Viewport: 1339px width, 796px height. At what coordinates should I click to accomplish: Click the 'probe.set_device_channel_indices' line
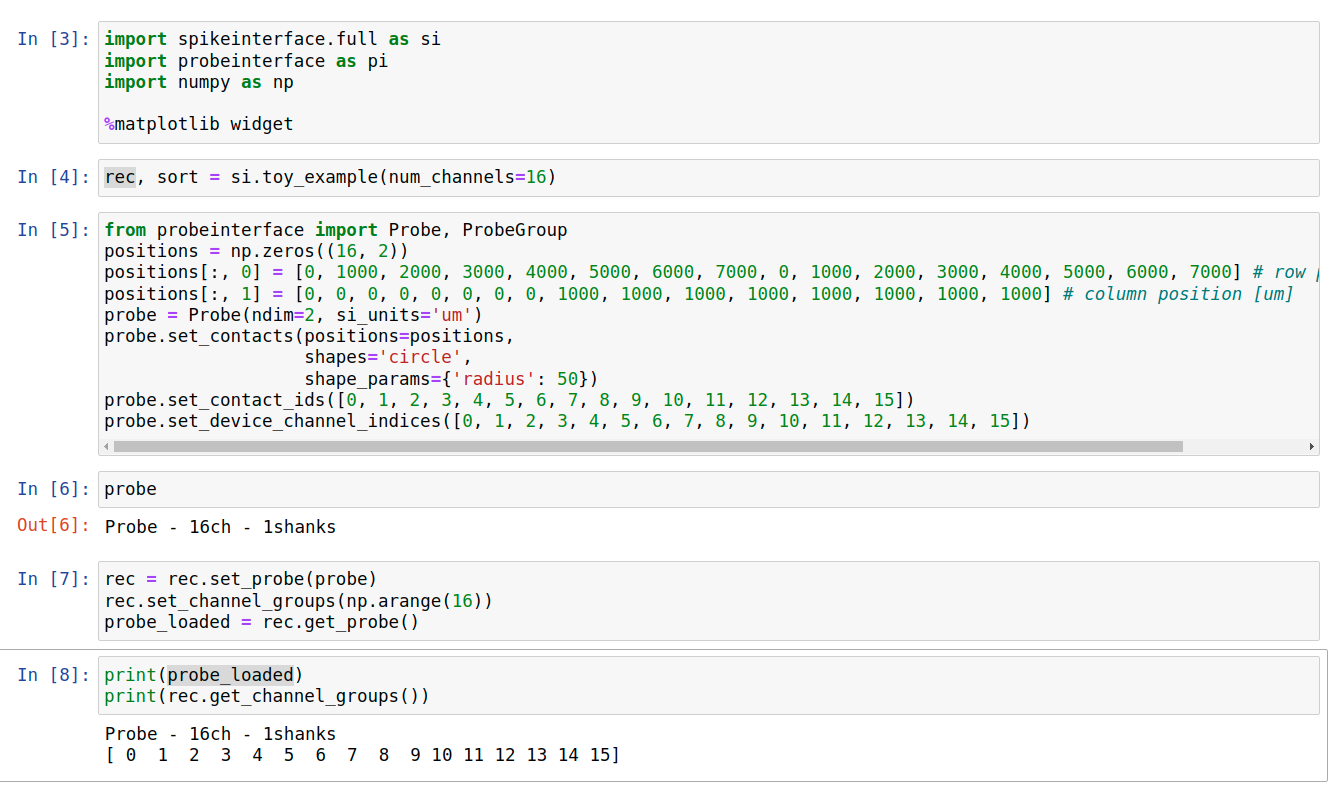tap(567, 421)
